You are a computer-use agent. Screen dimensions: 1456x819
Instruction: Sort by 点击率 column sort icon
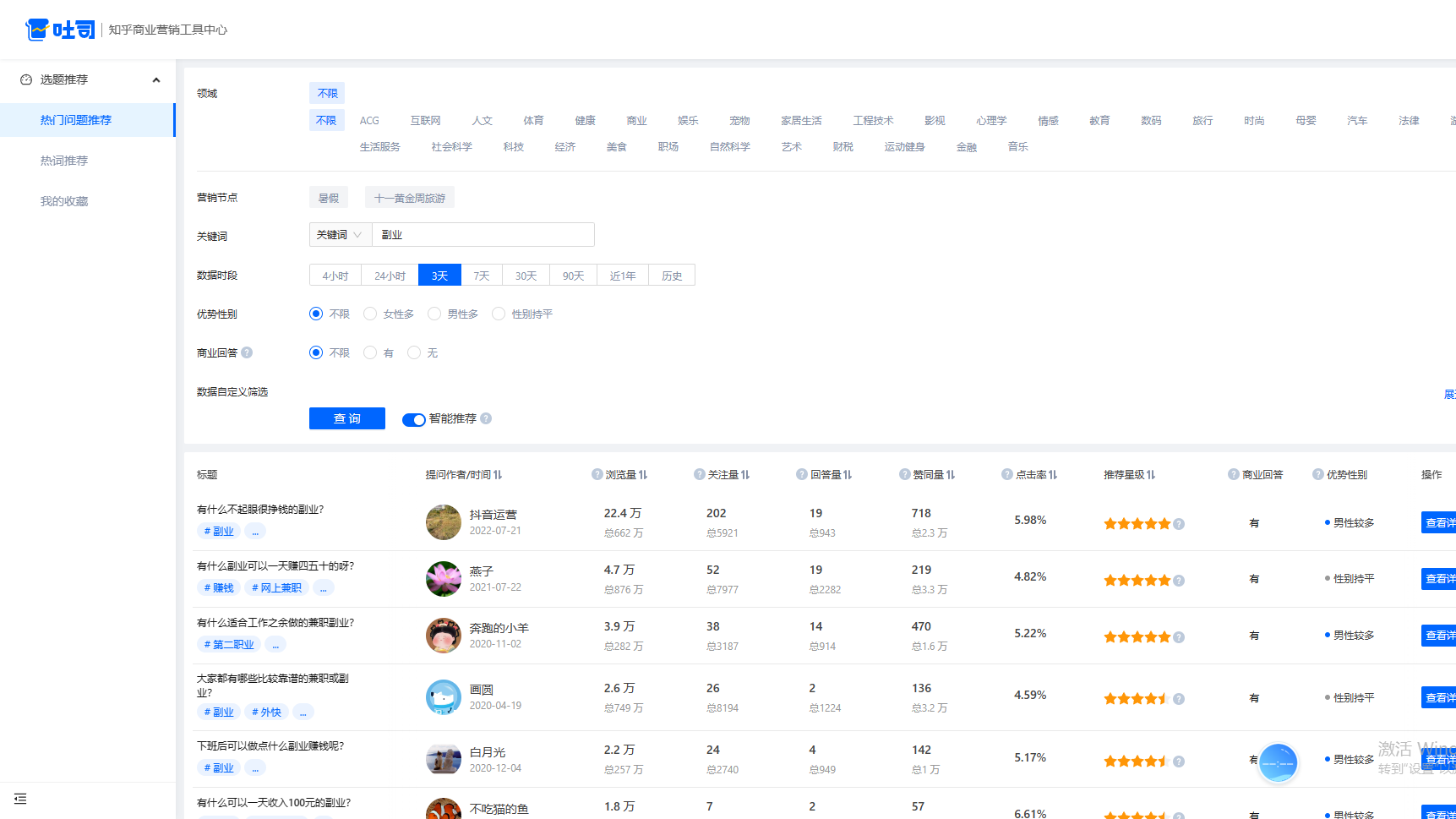(1053, 475)
